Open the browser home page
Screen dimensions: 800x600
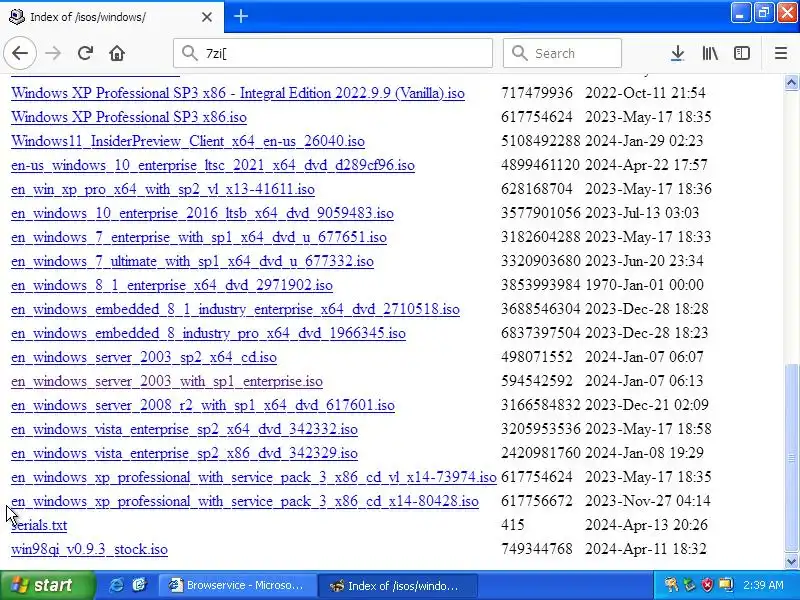point(117,53)
